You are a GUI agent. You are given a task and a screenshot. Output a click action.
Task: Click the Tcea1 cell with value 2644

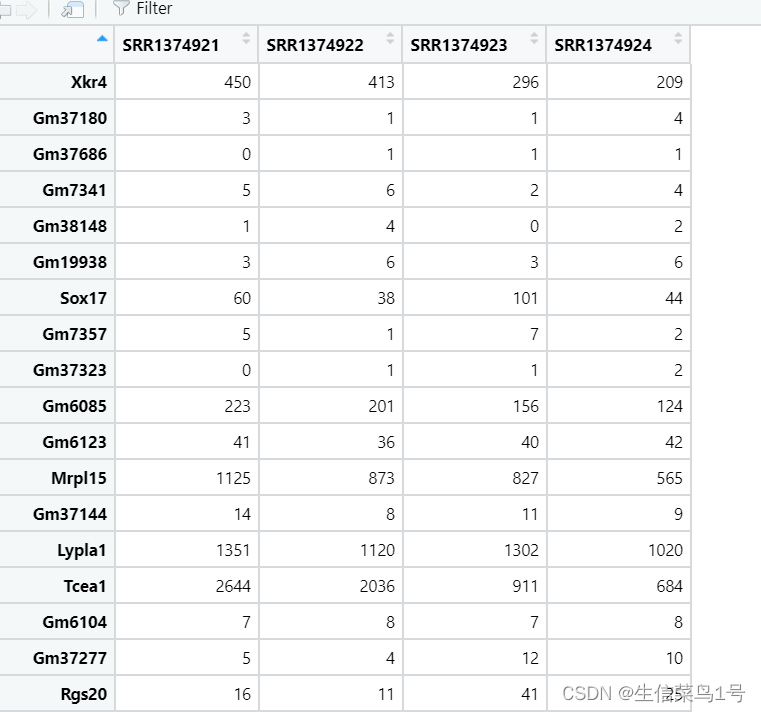click(x=186, y=586)
